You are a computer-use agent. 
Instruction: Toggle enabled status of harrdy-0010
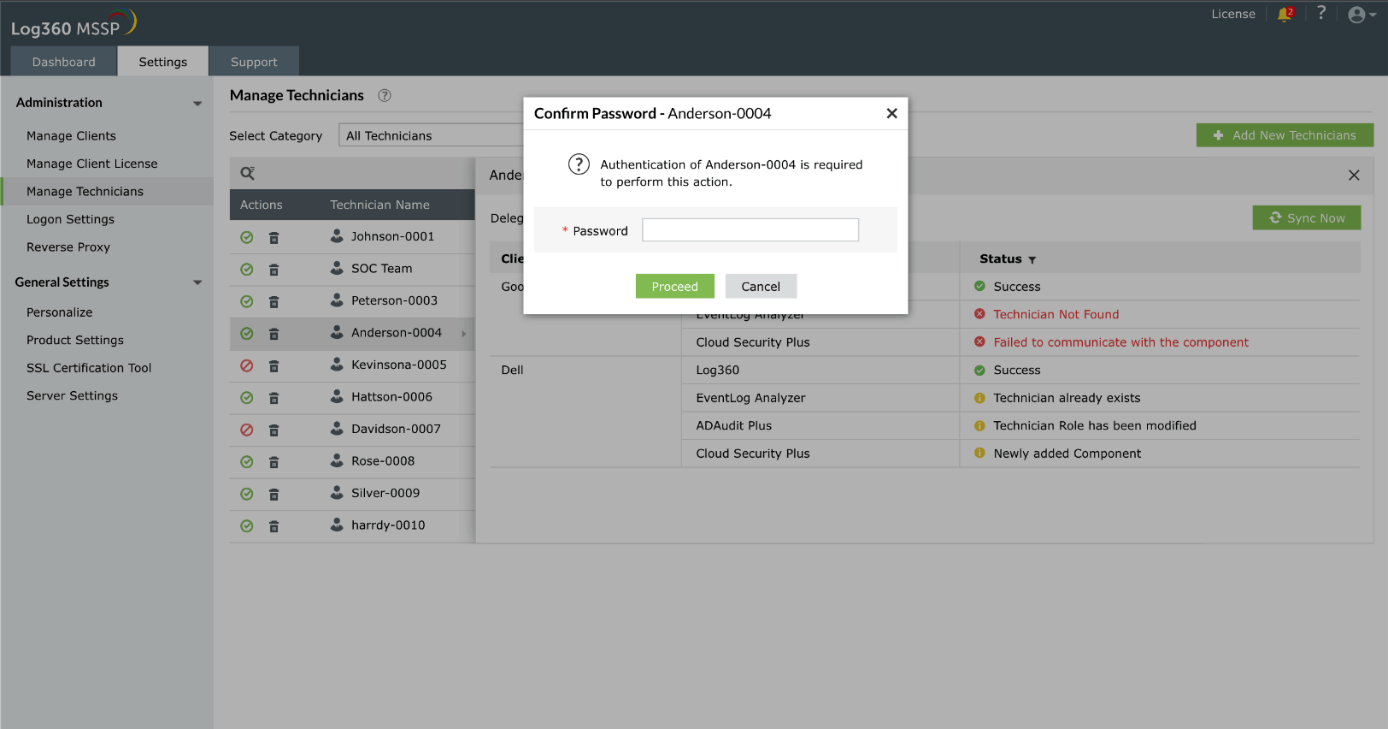(247, 525)
